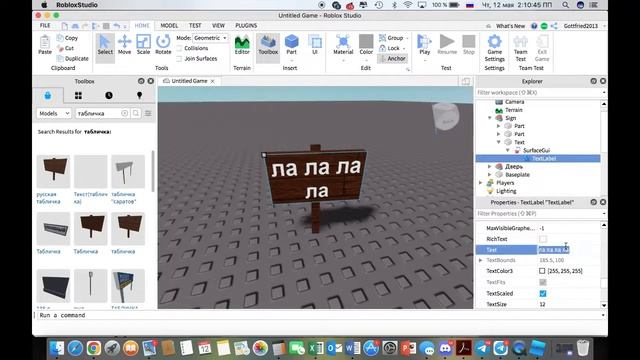640x360 pixels.
Task: Uncheck the TextScaled property checkbox
Action: pos(542,293)
